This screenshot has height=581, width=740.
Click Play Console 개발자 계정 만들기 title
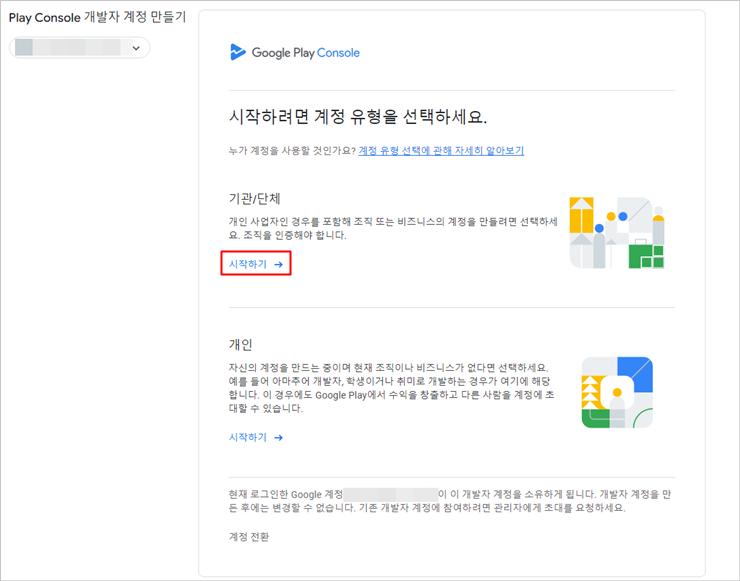click(98, 18)
